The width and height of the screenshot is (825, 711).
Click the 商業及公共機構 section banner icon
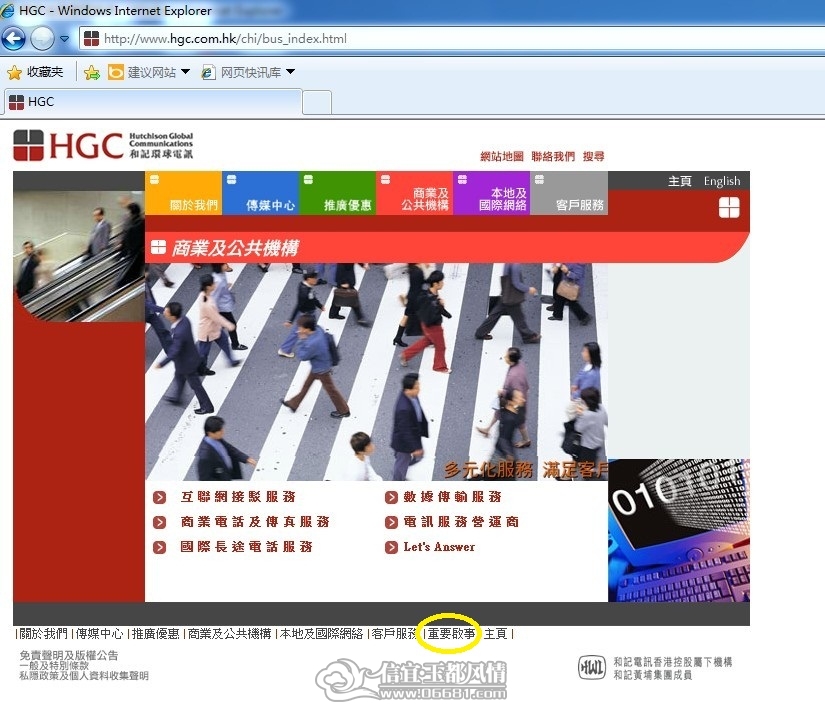[158, 247]
